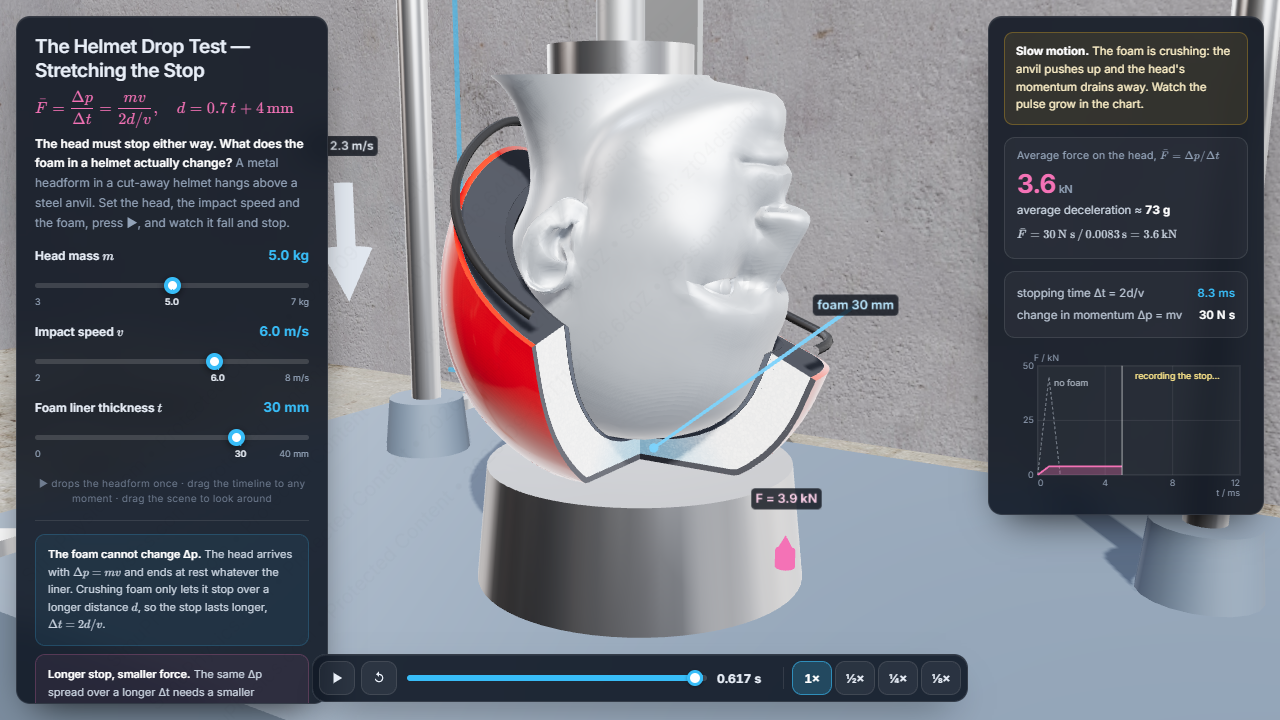The image size is (1280, 720).
Task: Select 1× playback speed
Action: coord(812,678)
